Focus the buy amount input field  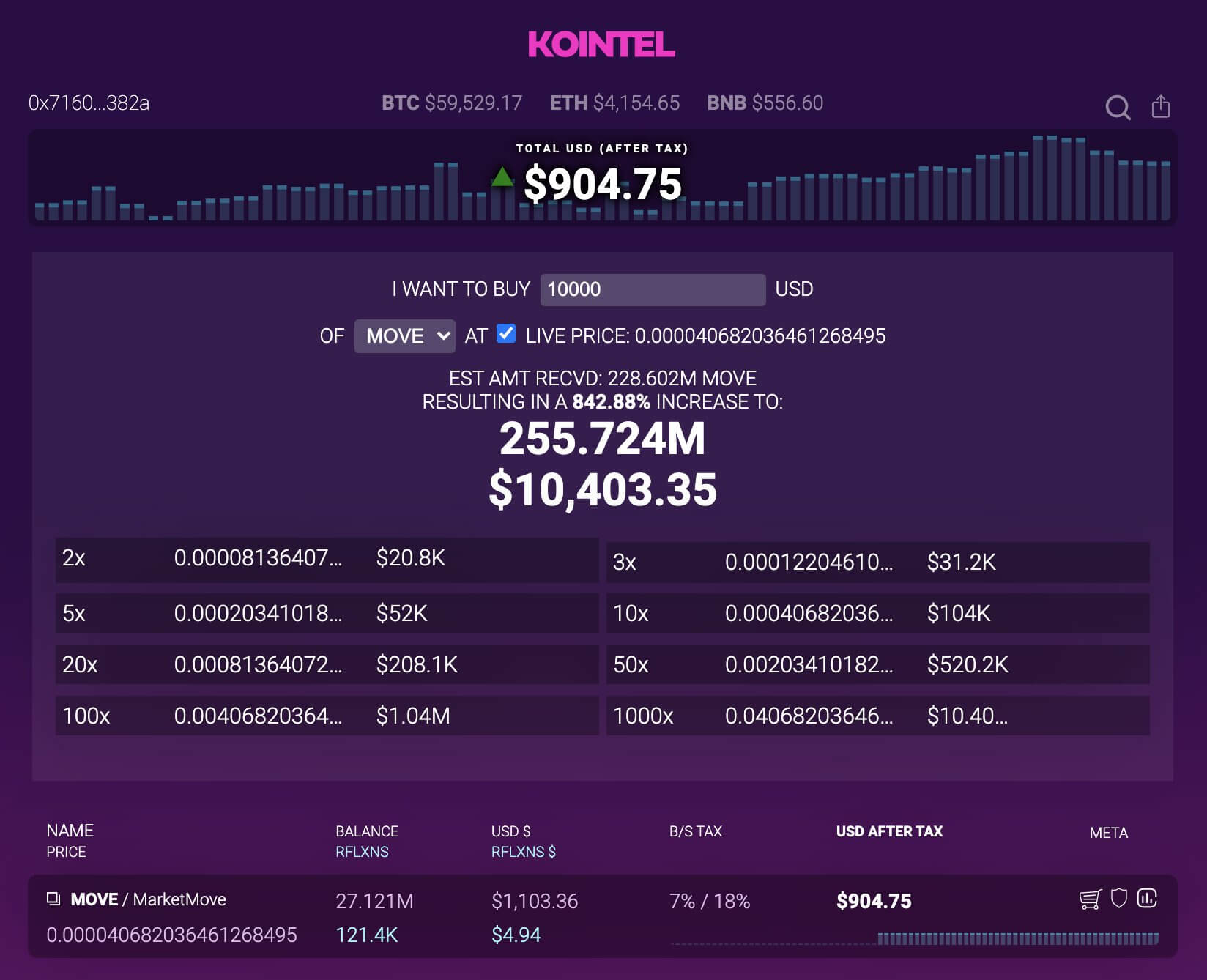coord(653,289)
